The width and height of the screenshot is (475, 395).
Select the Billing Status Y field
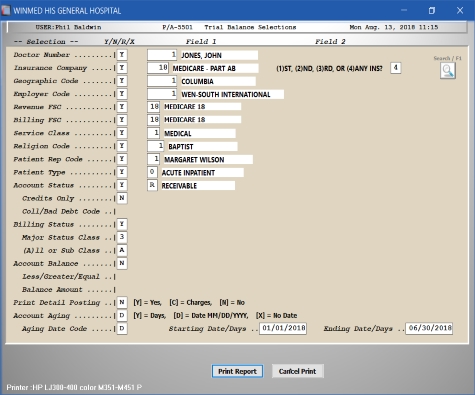coord(122,224)
